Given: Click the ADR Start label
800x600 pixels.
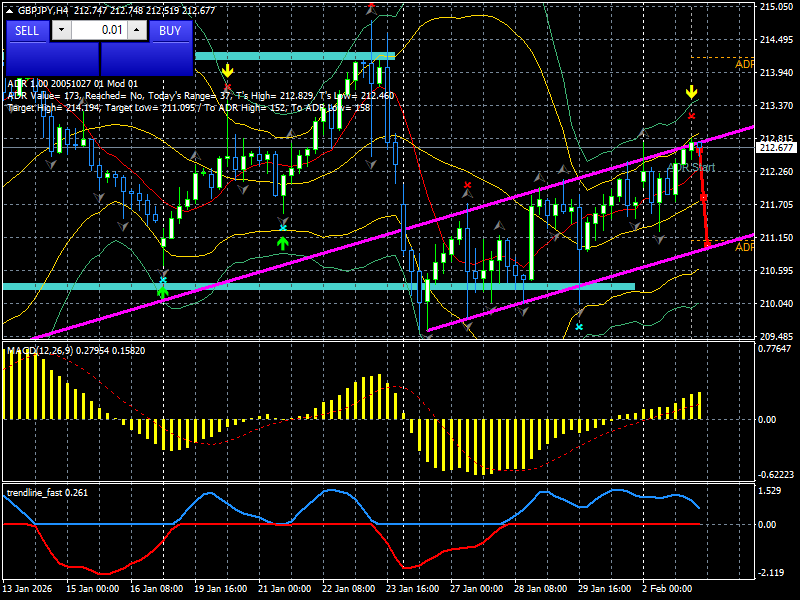Looking at the screenshot, I should tap(691, 167).
